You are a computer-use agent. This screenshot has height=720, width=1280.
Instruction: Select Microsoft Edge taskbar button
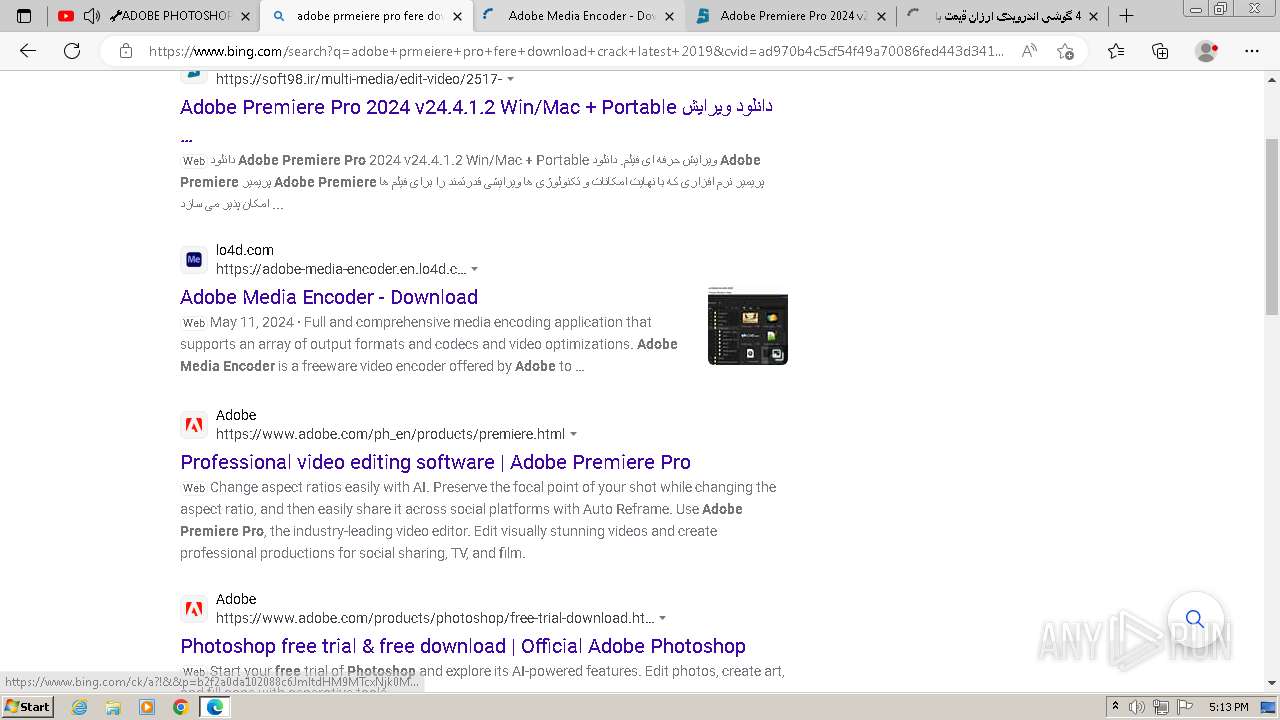point(214,707)
